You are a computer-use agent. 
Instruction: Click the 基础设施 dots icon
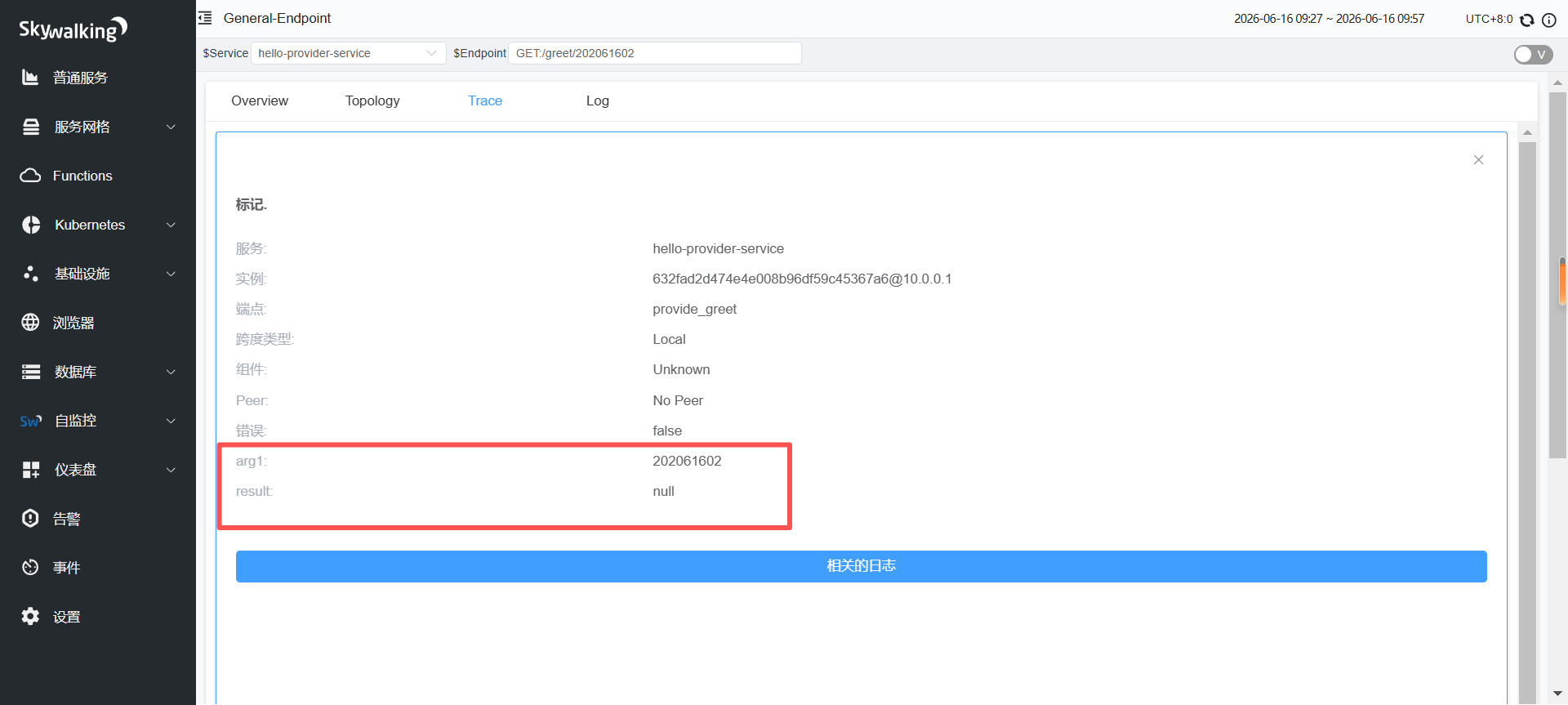[x=31, y=274]
